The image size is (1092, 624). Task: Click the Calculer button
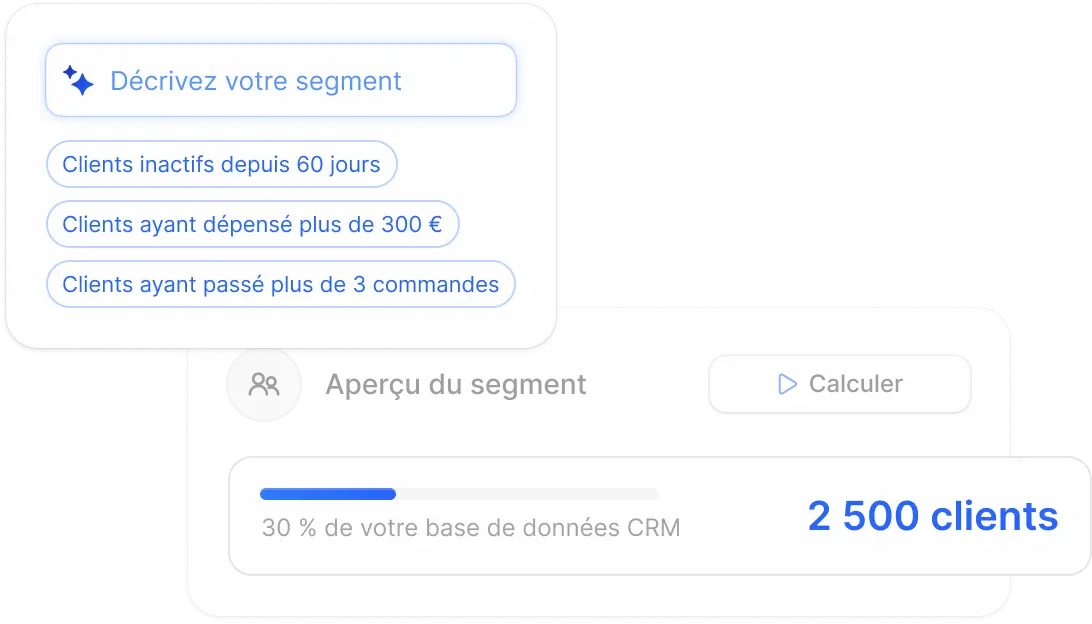[839, 384]
